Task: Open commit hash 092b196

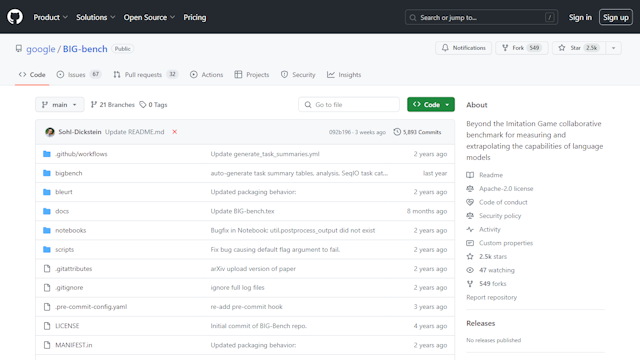Action: (x=340, y=132)
